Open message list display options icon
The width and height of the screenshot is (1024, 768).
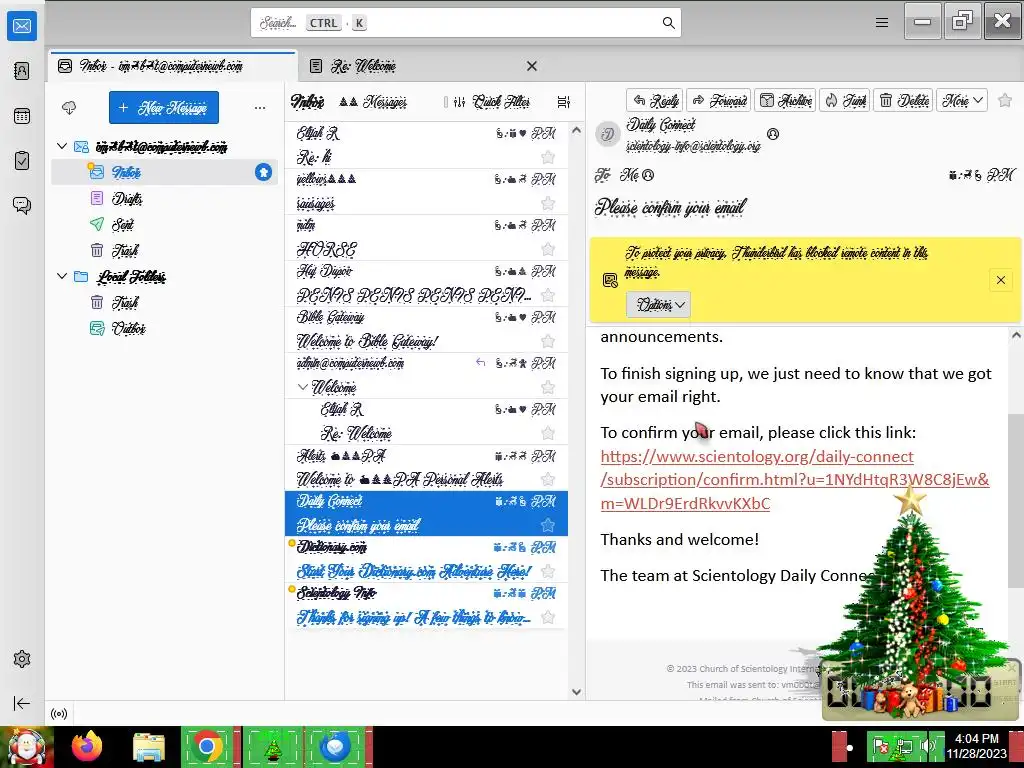click(564, 102)
